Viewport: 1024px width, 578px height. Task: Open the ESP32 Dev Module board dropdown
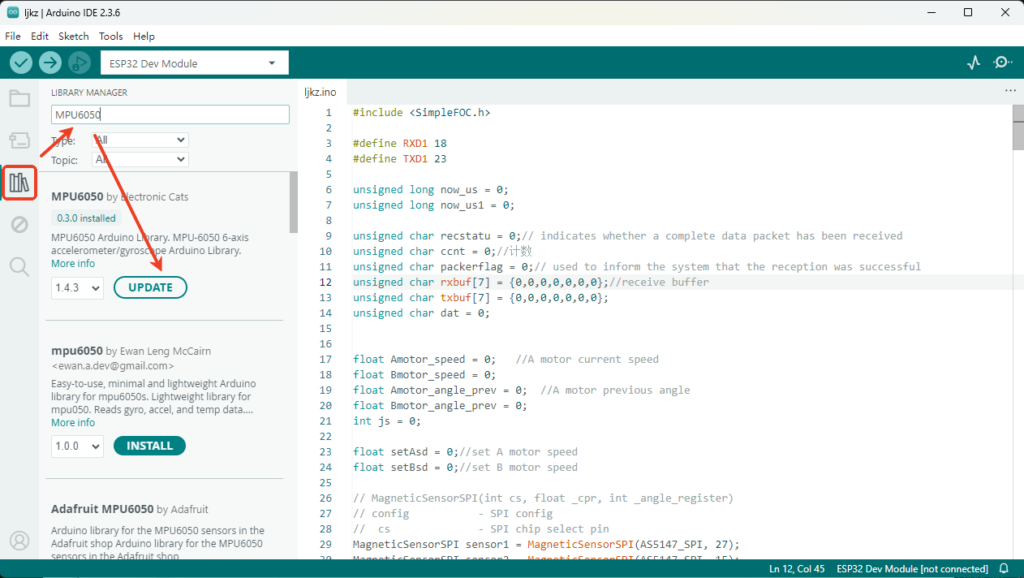194,63
